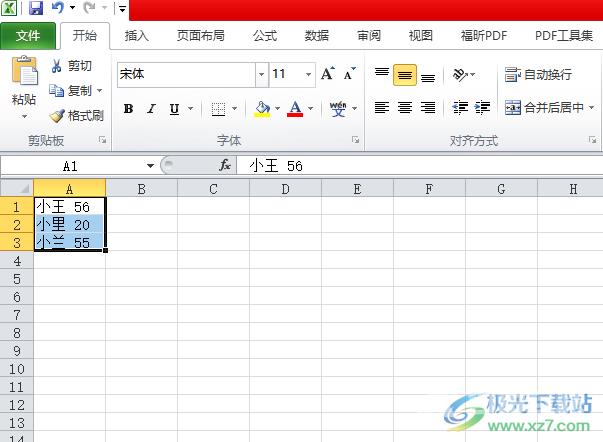Open the borders dropdown arrow
The image size is (603, 442).
pyautogui.click(x=234, y=109)
